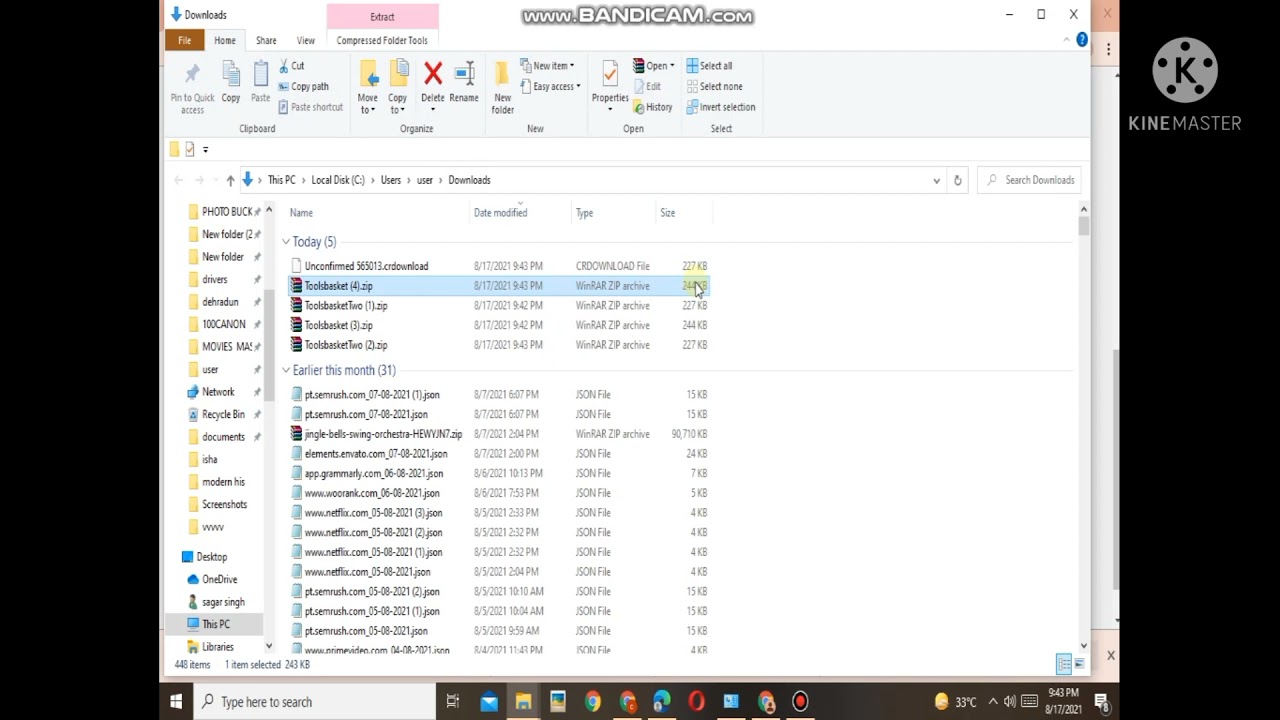This screenshot has height=720, width=1280.
Task: Select This PC in navigation pane
Action: click(x=215, y=624)
